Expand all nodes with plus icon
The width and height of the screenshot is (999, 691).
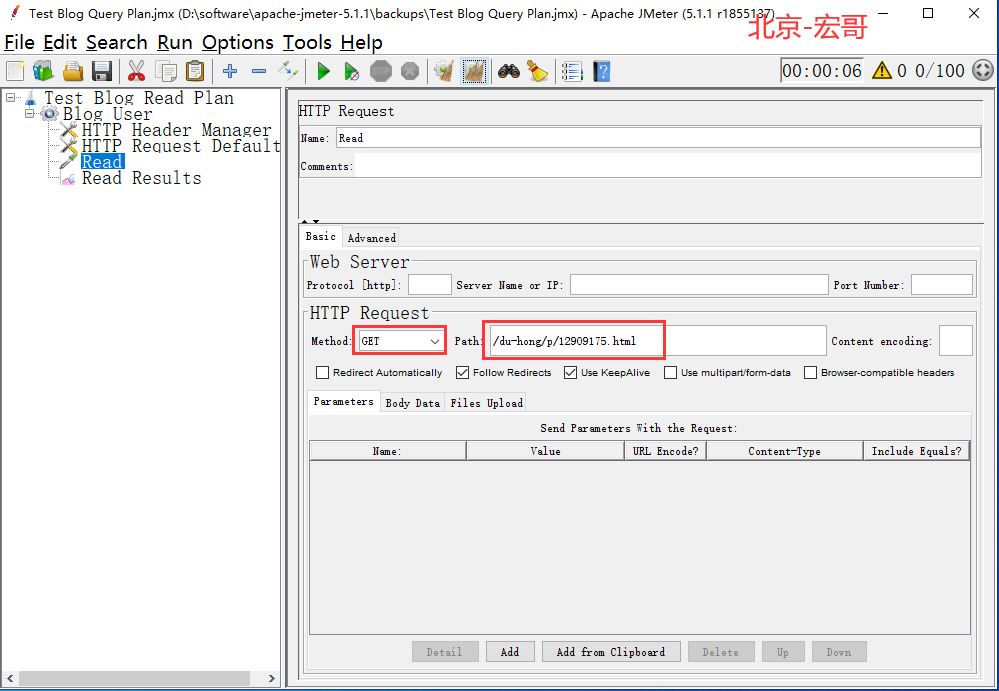tap(230, 71)
